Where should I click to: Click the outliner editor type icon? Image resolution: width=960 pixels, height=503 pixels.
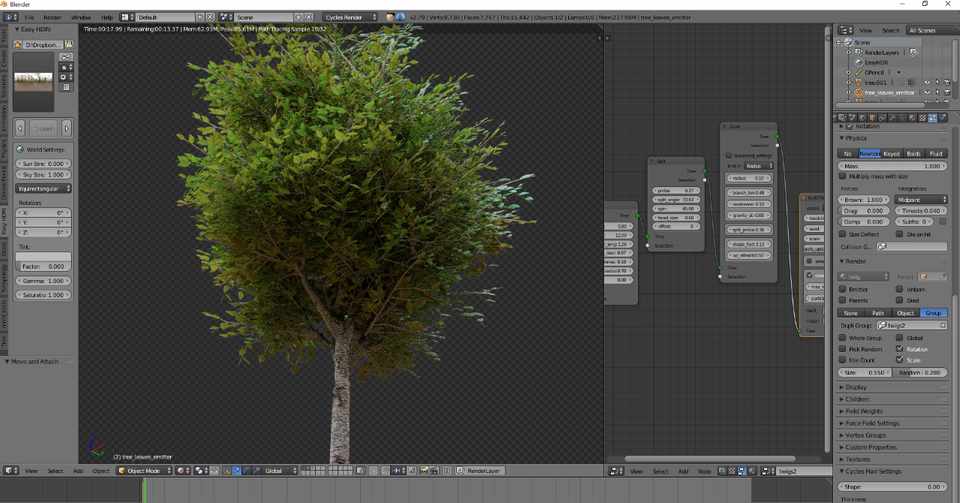pos(845,30)
